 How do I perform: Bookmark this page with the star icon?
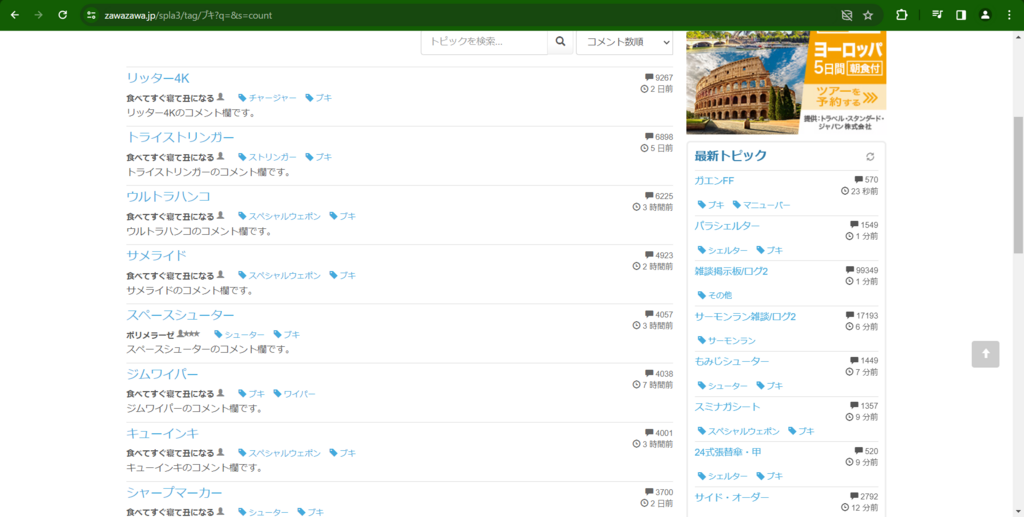[868, 15]
